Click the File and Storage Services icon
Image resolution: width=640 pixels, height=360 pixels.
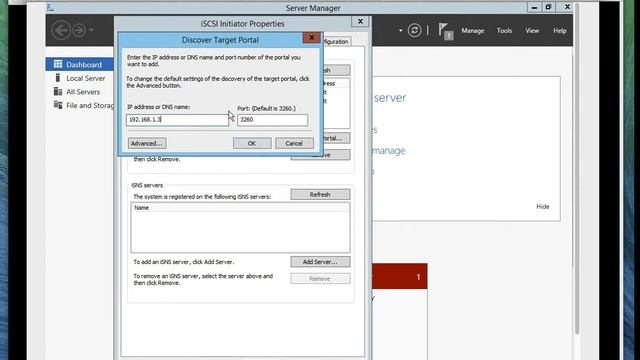click(x=58, y=105)
